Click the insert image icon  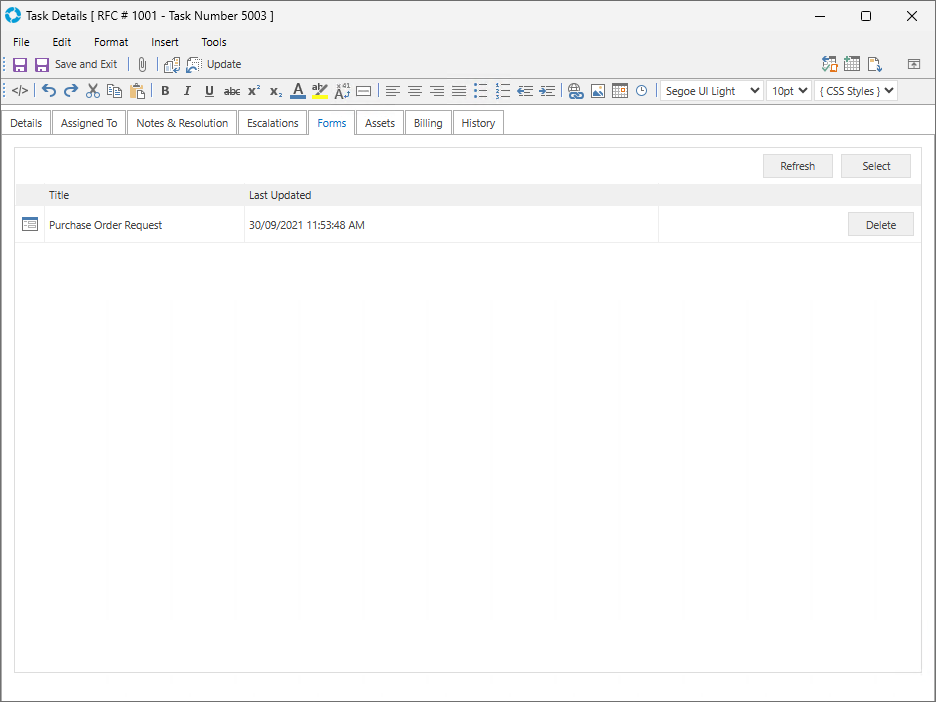pyautogui.click(x=598, y=91)
